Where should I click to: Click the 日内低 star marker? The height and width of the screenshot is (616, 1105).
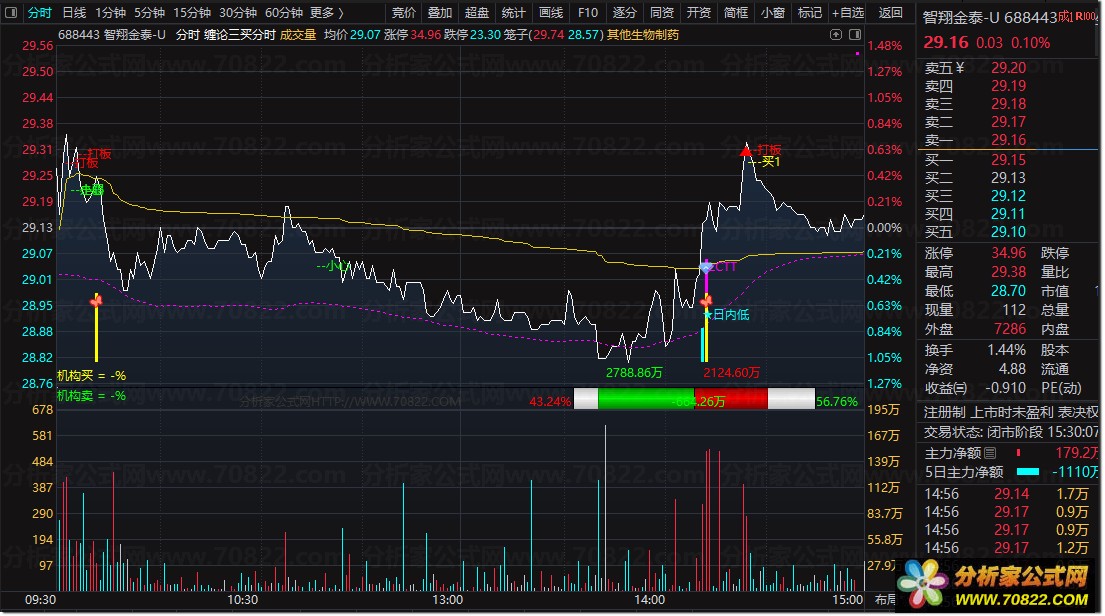[727, 315]
